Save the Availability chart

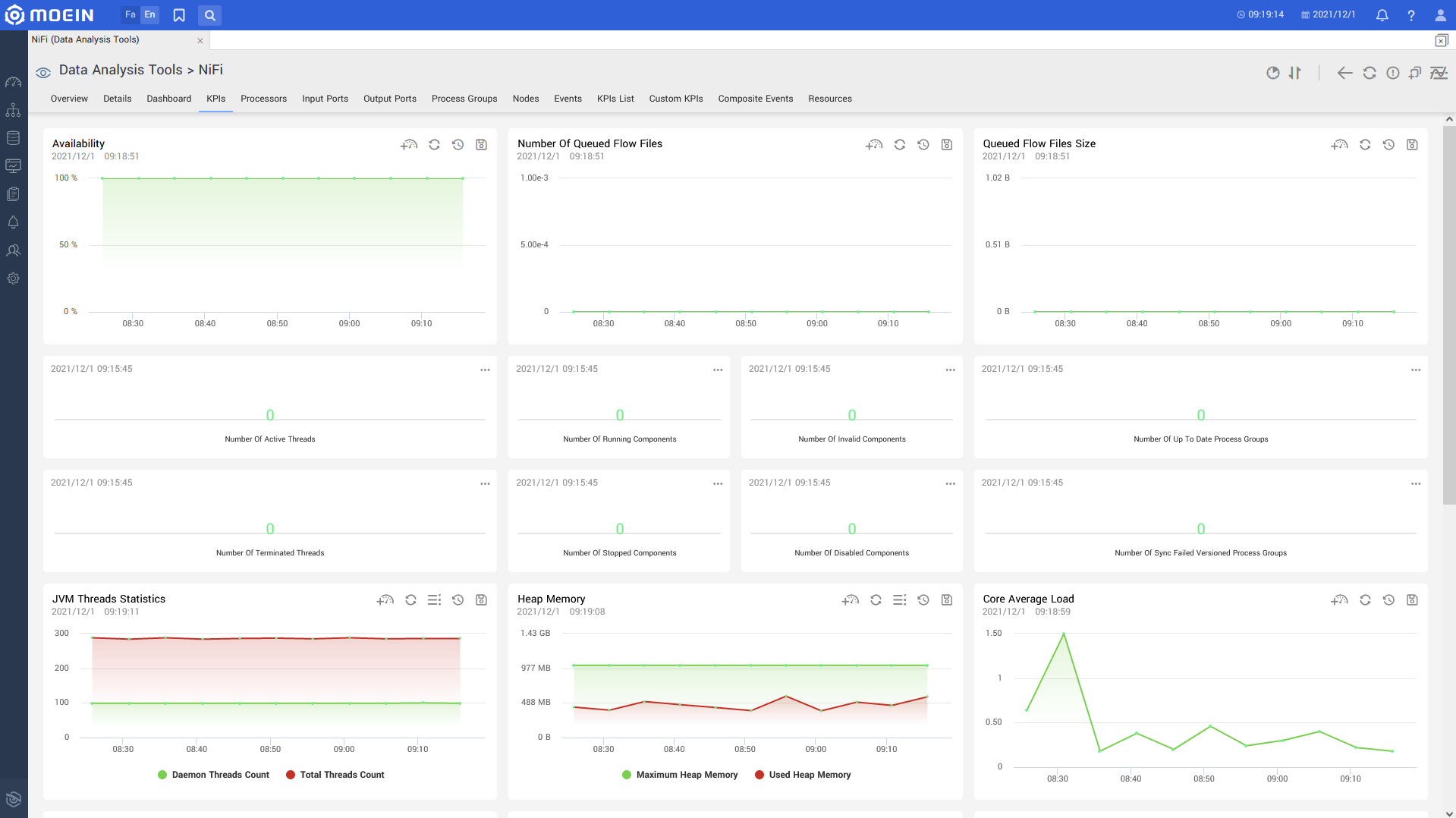coord(481,144)
